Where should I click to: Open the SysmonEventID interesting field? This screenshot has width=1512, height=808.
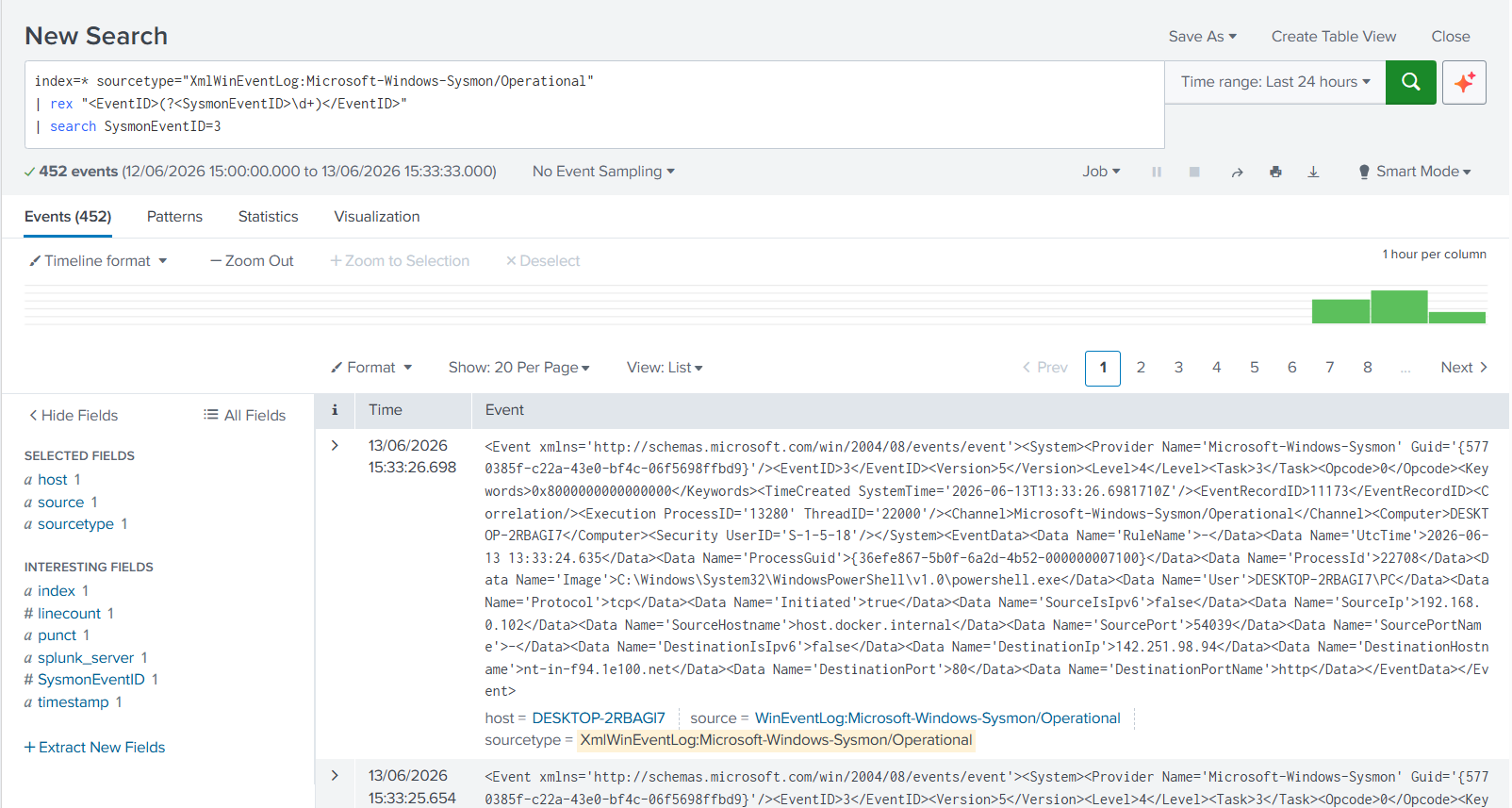pos(91,680)
